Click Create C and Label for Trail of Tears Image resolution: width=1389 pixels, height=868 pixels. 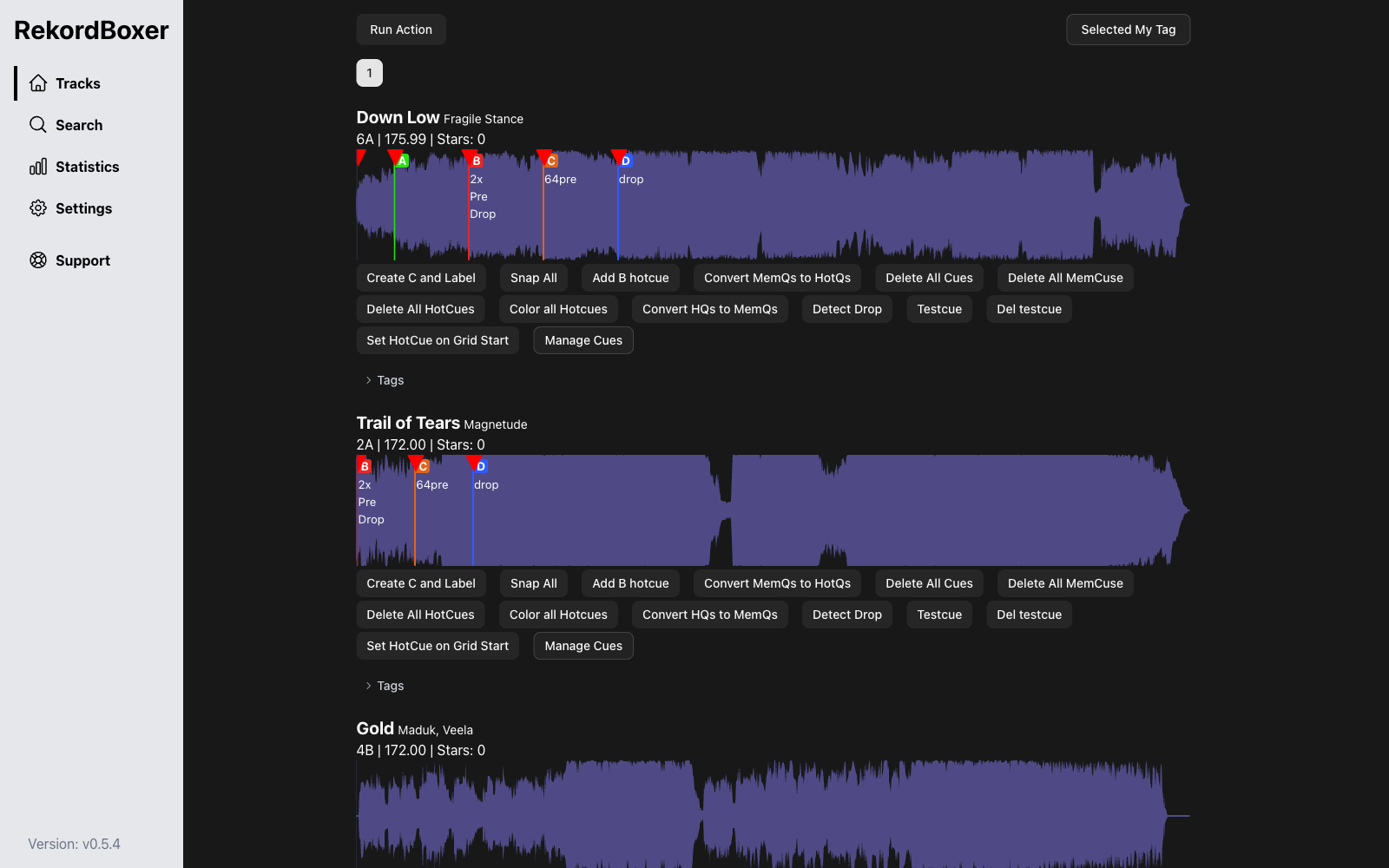(x=421, y=583)
